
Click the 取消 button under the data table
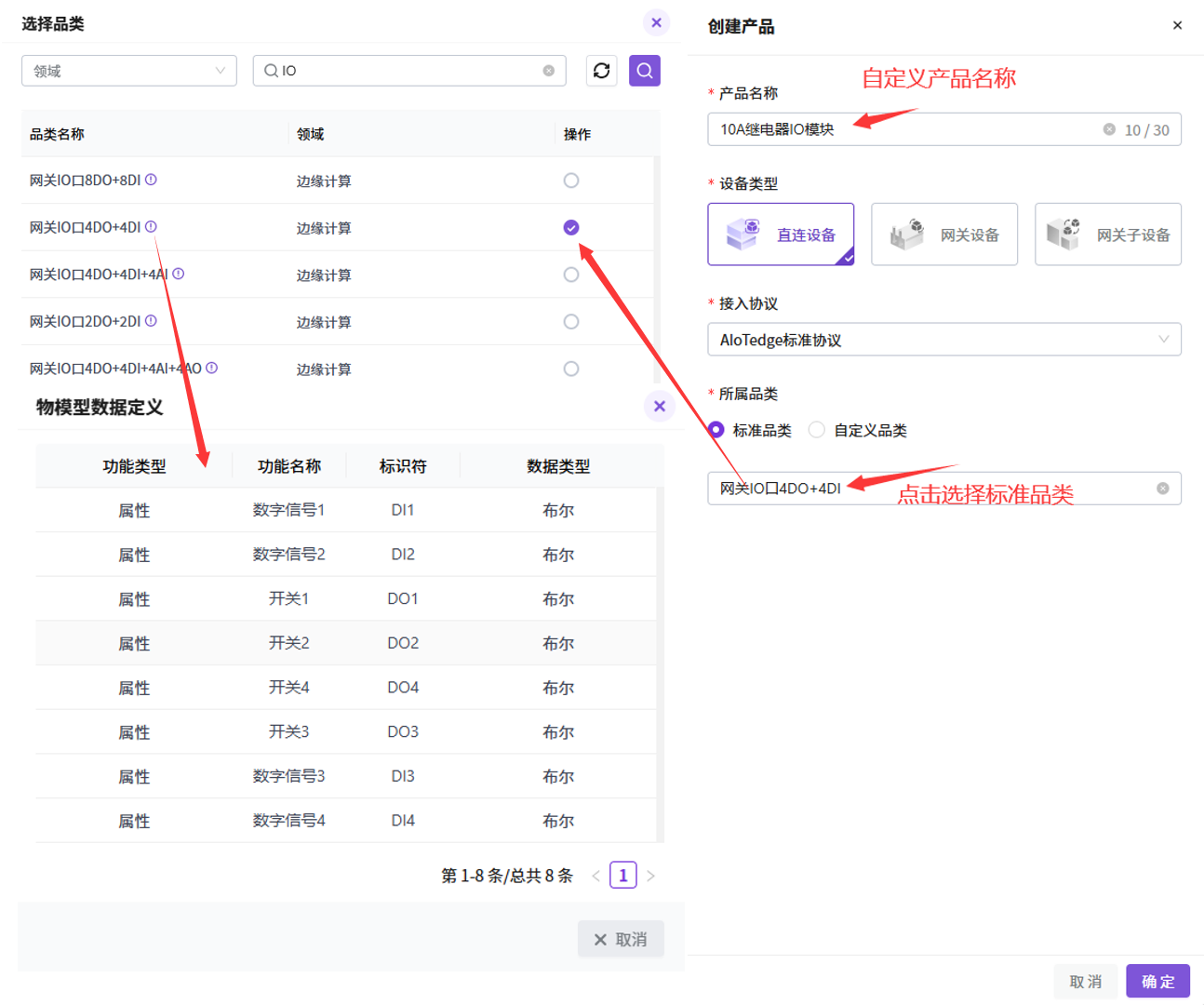click(620, 939)
